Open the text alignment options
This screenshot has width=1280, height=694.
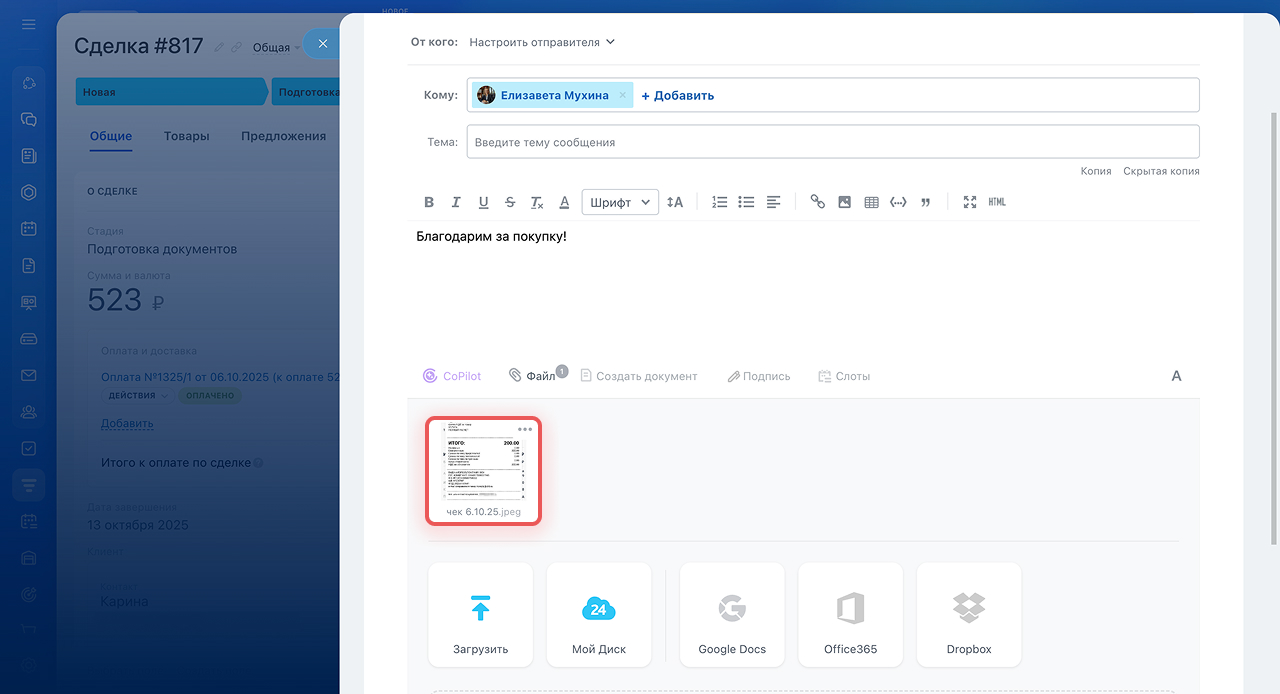773,202
